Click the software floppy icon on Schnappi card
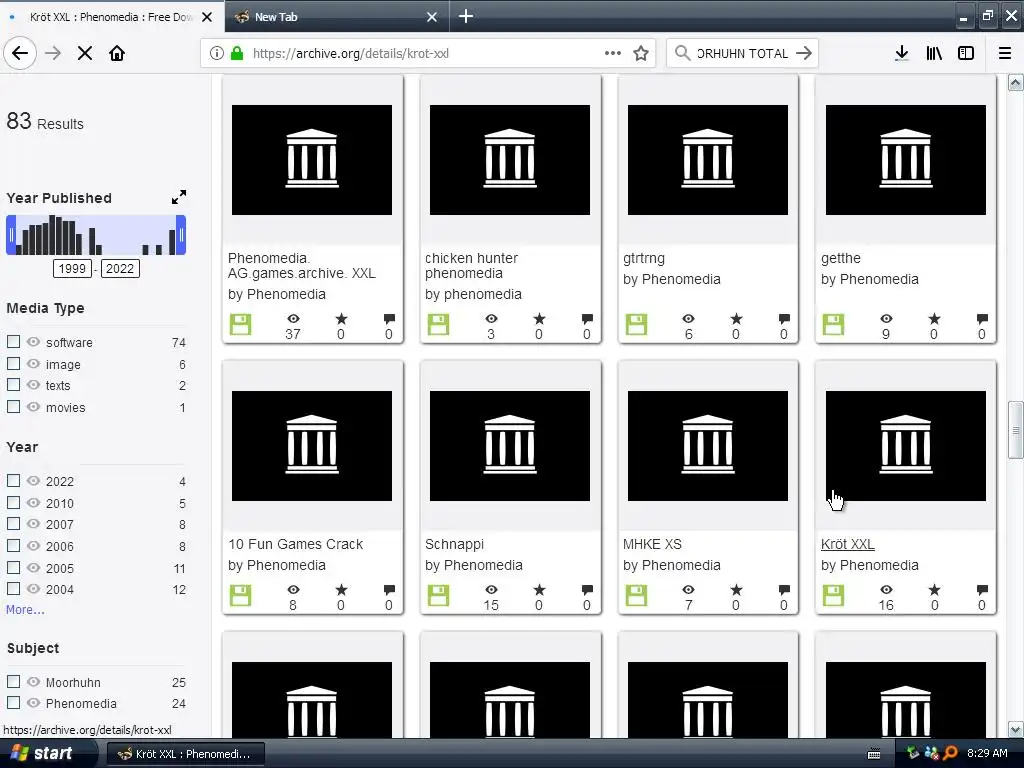The width and height of the screenshot is (1024, 768). (438, 596)
